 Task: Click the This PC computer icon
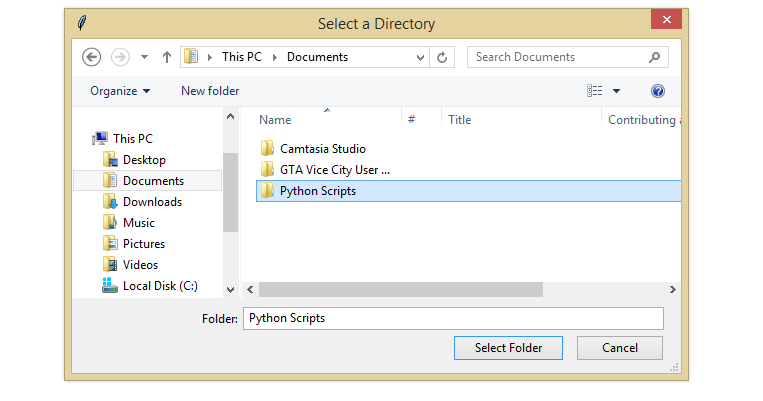(100, 139)
